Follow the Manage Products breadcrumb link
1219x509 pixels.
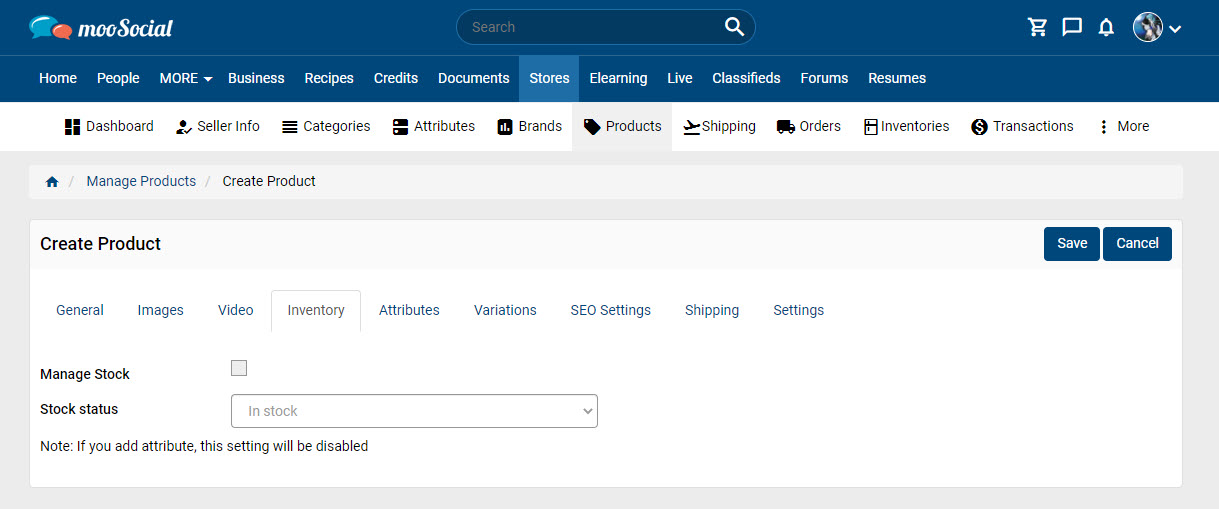click(x=141, y=181)
